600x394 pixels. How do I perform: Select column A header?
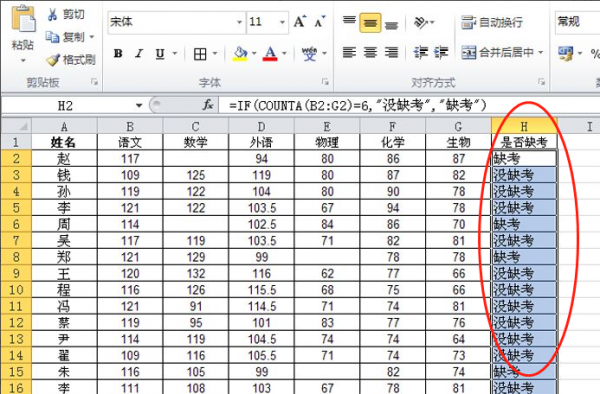(x=64, y=126)
